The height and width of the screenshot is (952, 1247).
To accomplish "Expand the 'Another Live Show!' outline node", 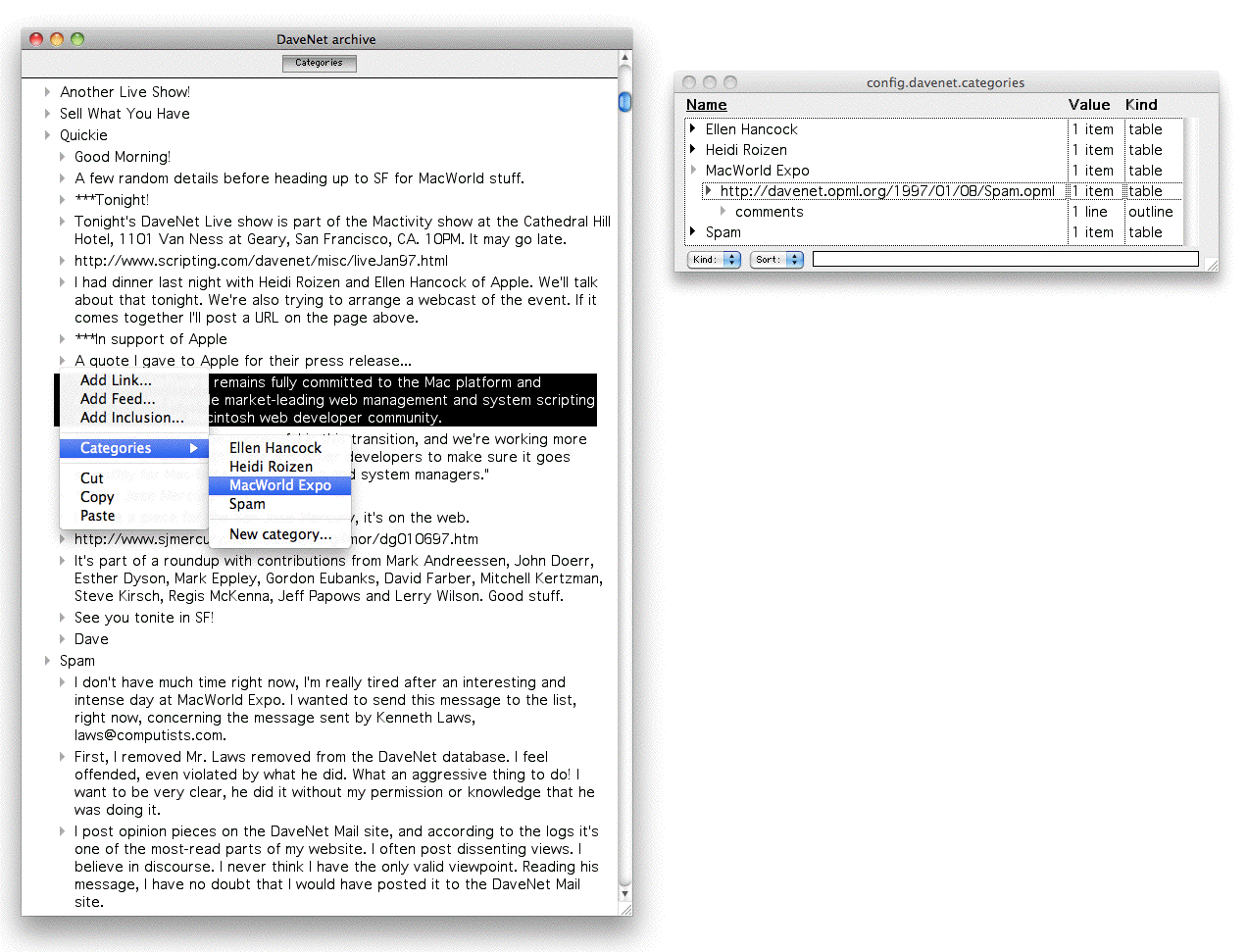I will (47, 92).
